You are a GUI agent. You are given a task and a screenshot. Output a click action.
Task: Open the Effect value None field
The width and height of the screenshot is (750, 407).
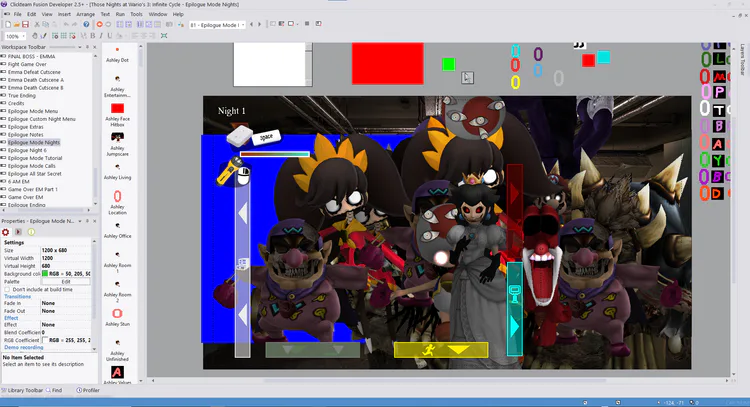pyautogui.click(x=66, y=324)
